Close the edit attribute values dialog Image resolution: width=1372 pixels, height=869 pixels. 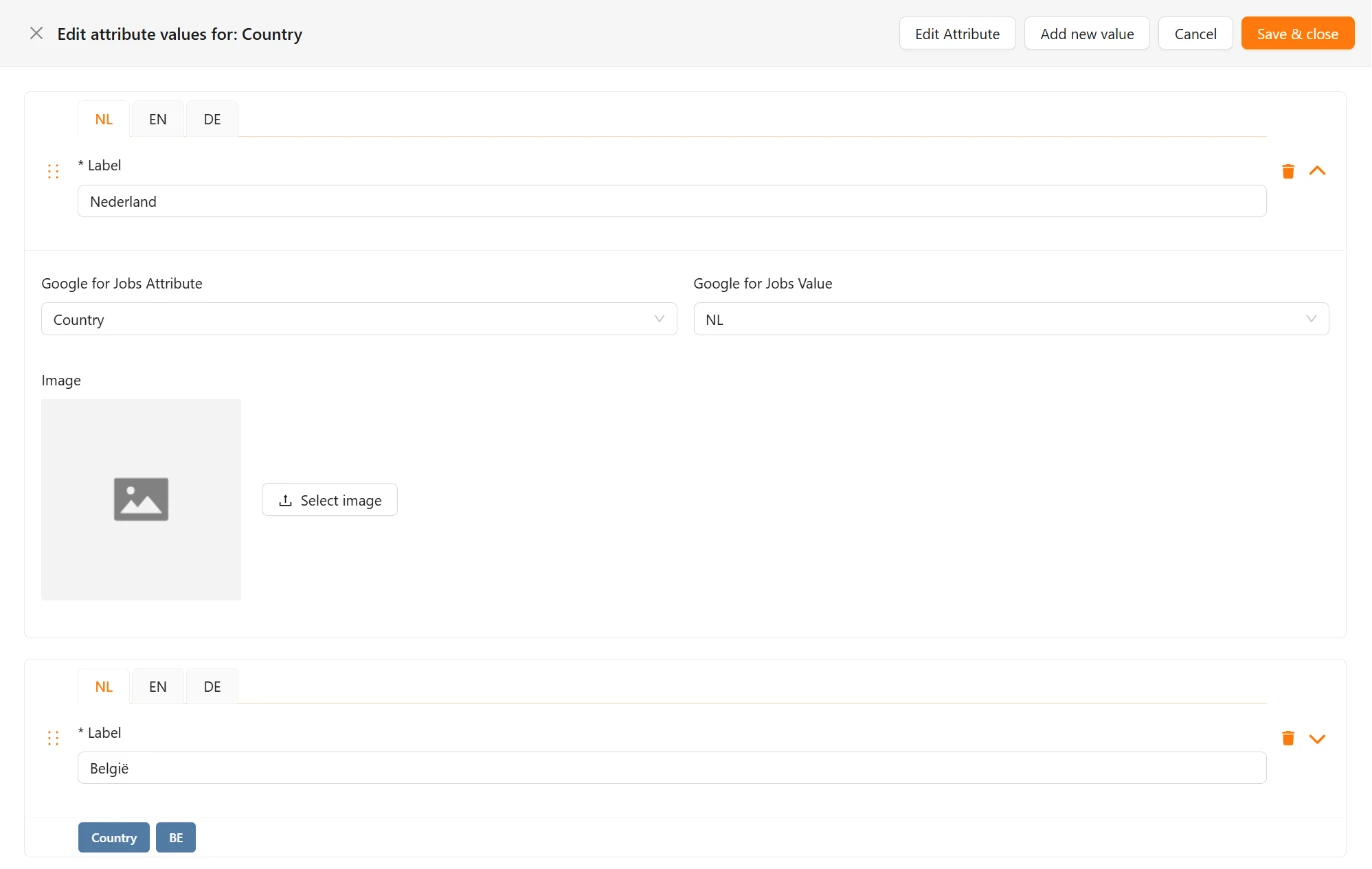36,33
